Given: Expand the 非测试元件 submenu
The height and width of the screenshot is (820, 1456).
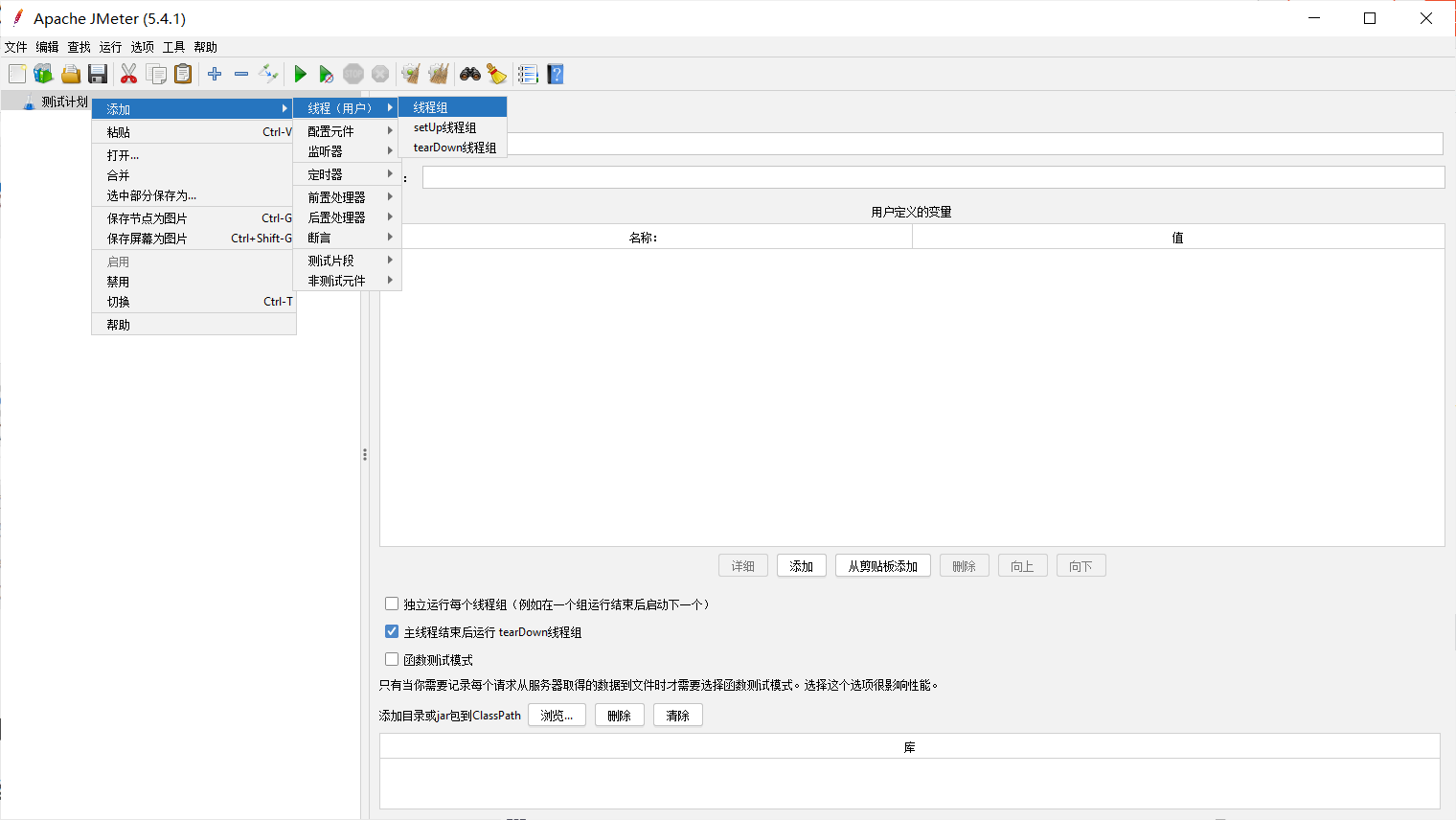Looking at the screenshot, I should click(x=347, y=281).
